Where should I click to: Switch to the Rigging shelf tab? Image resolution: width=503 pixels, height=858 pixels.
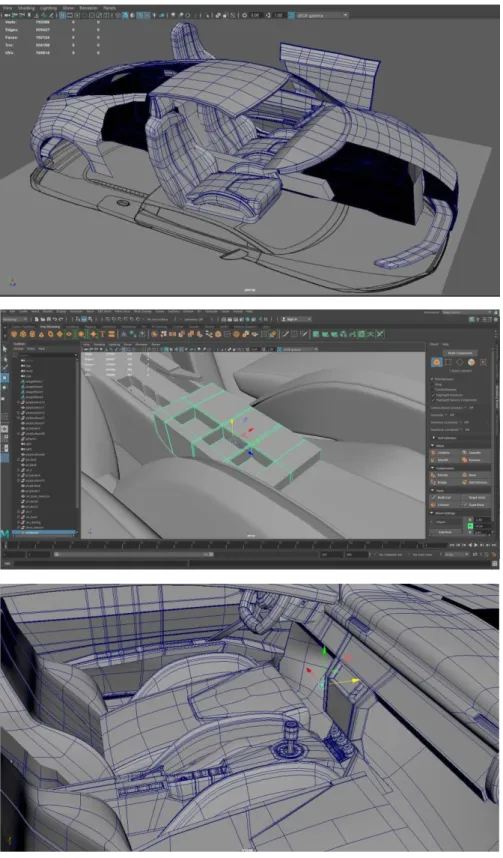90,327
